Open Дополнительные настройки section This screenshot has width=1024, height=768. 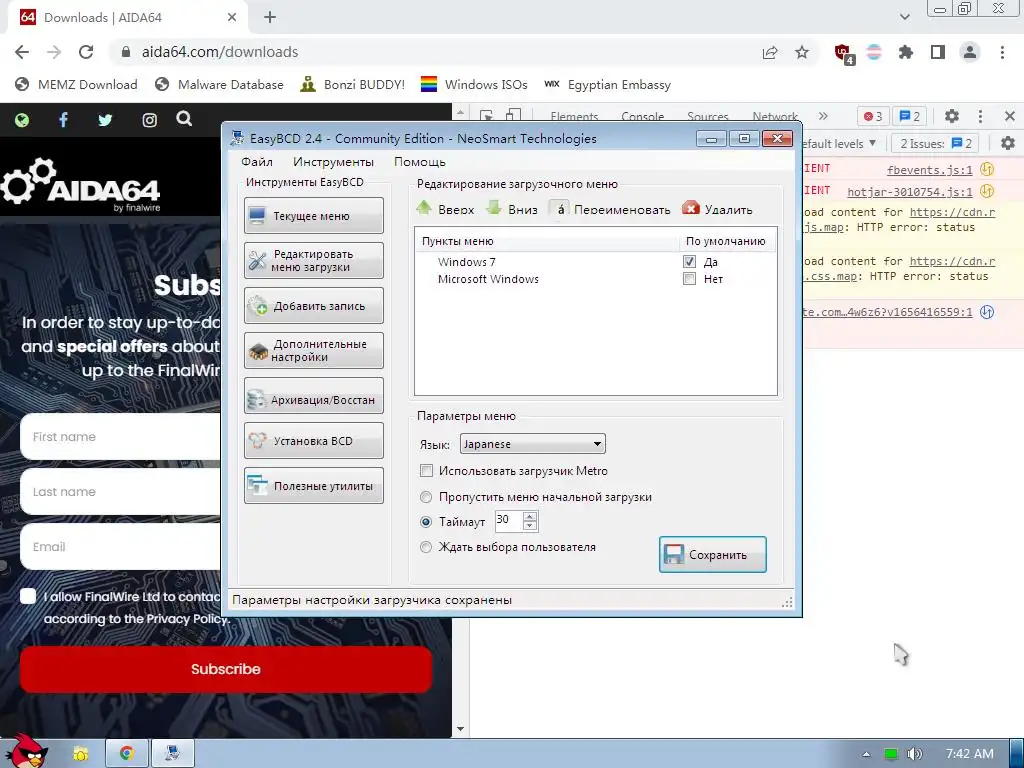click(313, 351)
